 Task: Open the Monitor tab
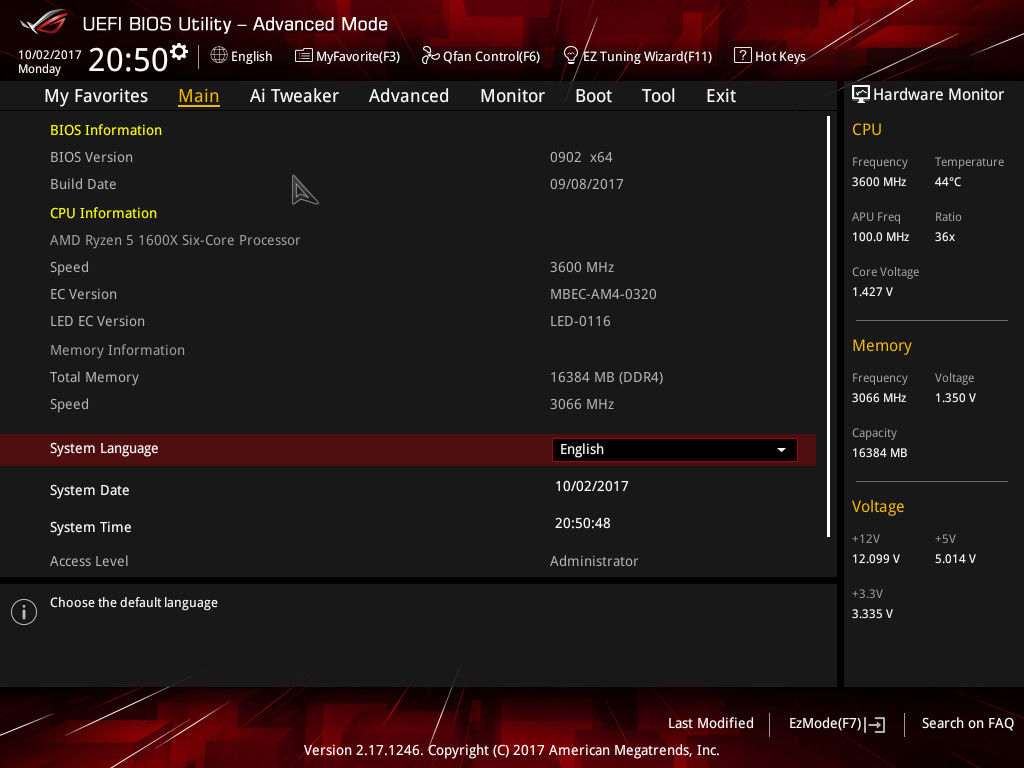pos(513,96)
